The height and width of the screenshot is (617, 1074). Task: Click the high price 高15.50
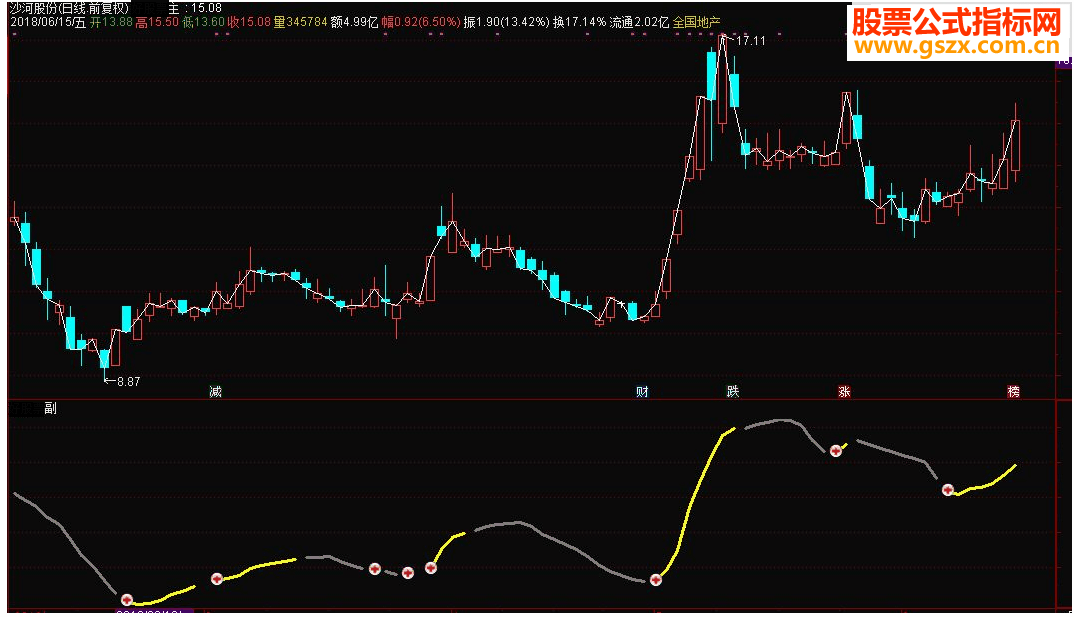click(157, 22)
